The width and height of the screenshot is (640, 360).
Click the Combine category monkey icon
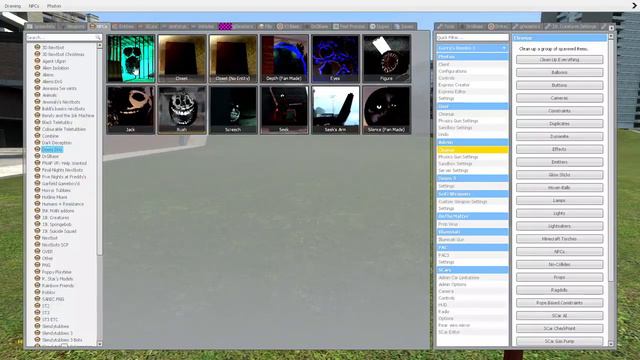[x=37, y=136]
